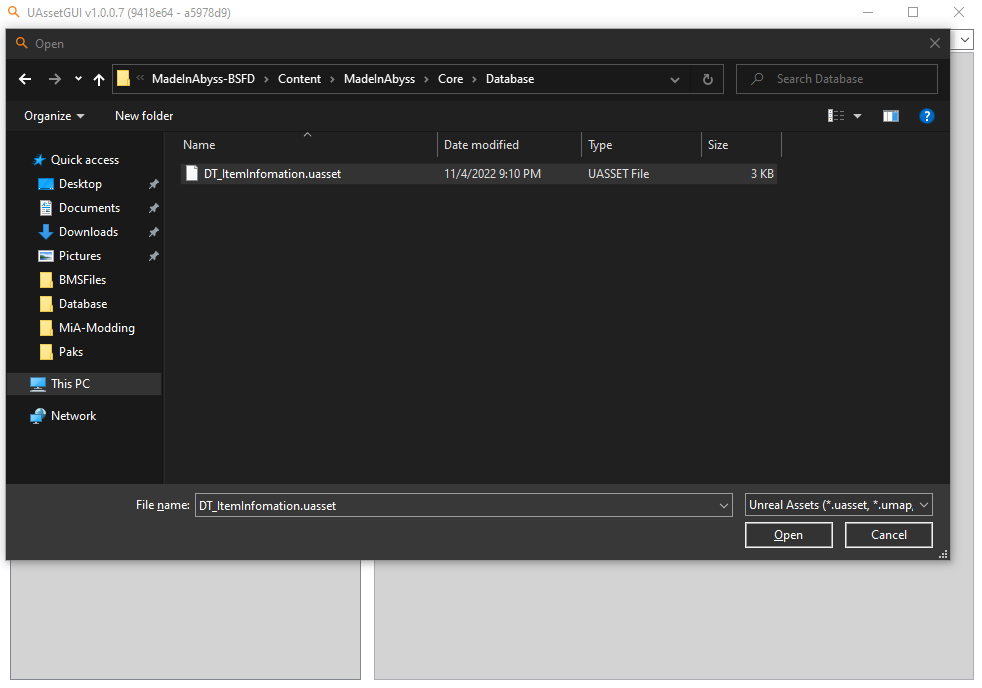Expand the file name combo box dropdown
Viewport: 982px width, 688px height.
click(x=723, y=504)
